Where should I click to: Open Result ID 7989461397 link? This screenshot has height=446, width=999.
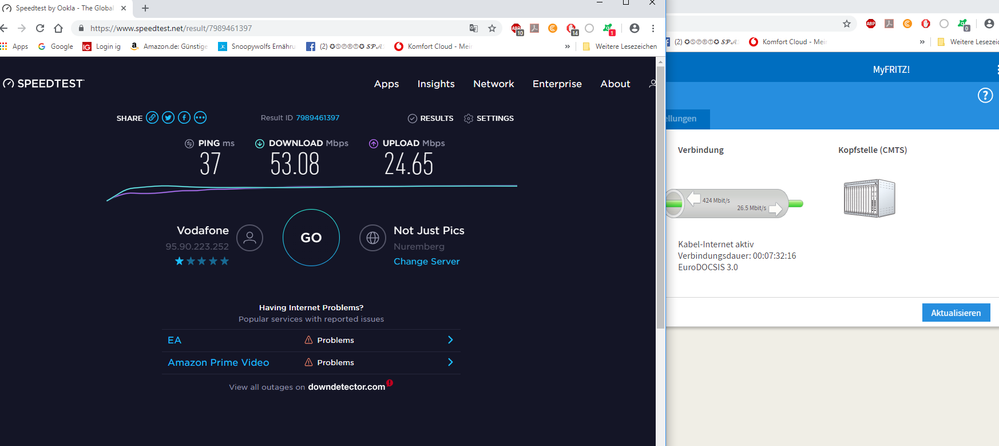click(x=317, y=118)
